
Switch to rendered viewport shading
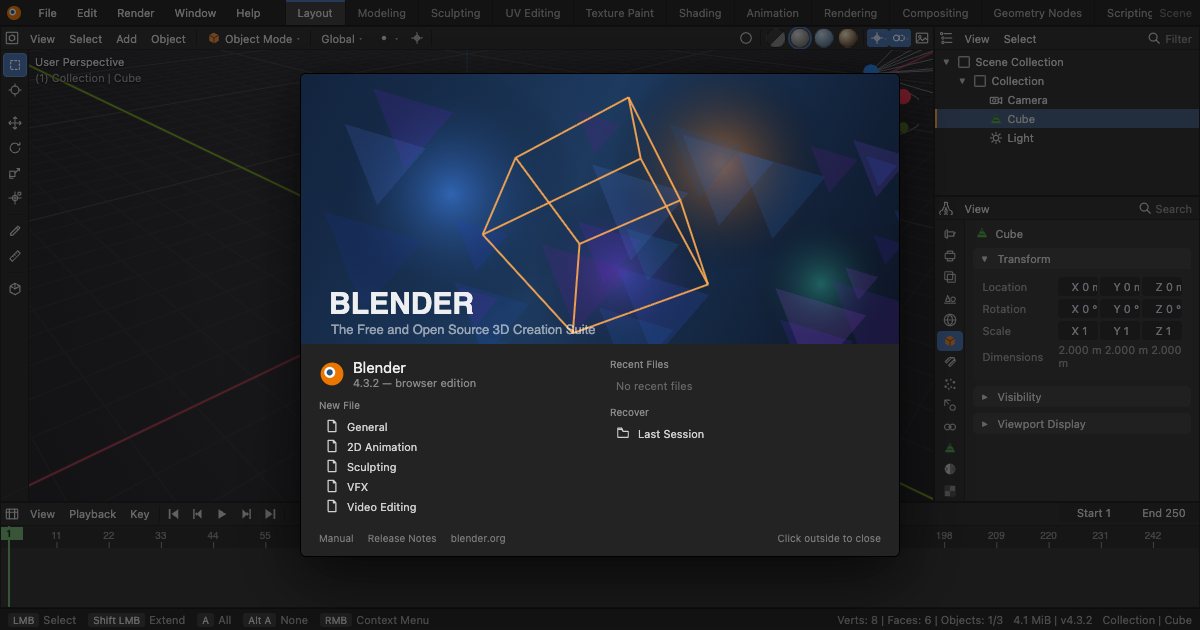[x=848, y=38]
